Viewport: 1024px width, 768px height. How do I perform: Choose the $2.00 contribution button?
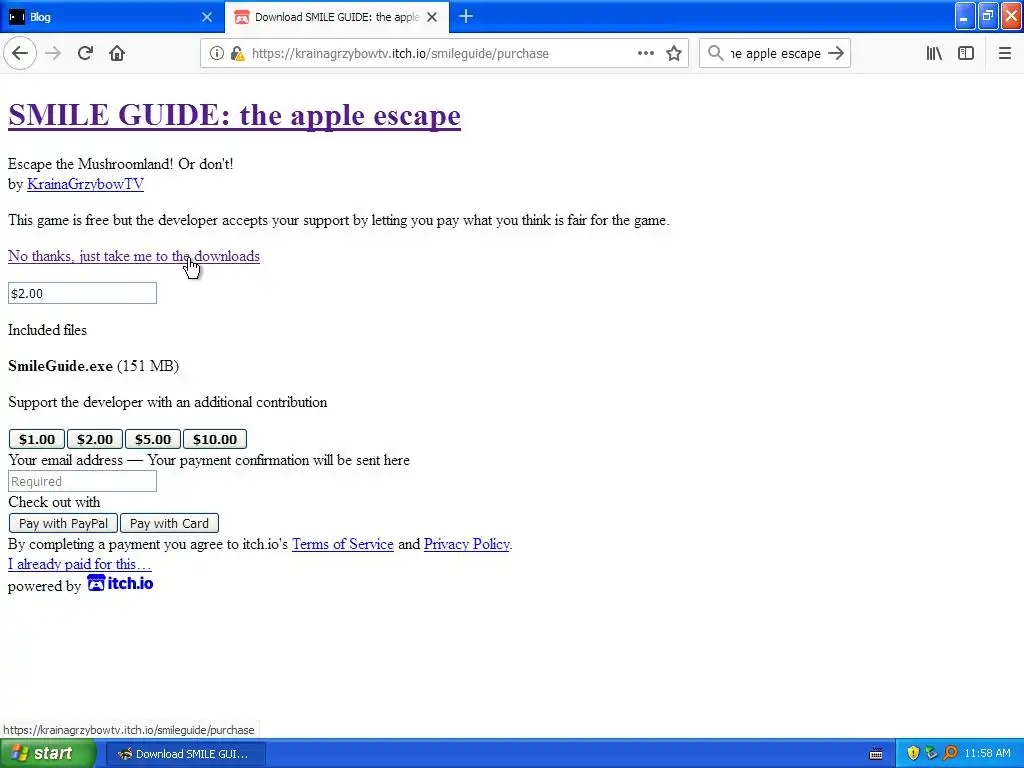[95, 440]
